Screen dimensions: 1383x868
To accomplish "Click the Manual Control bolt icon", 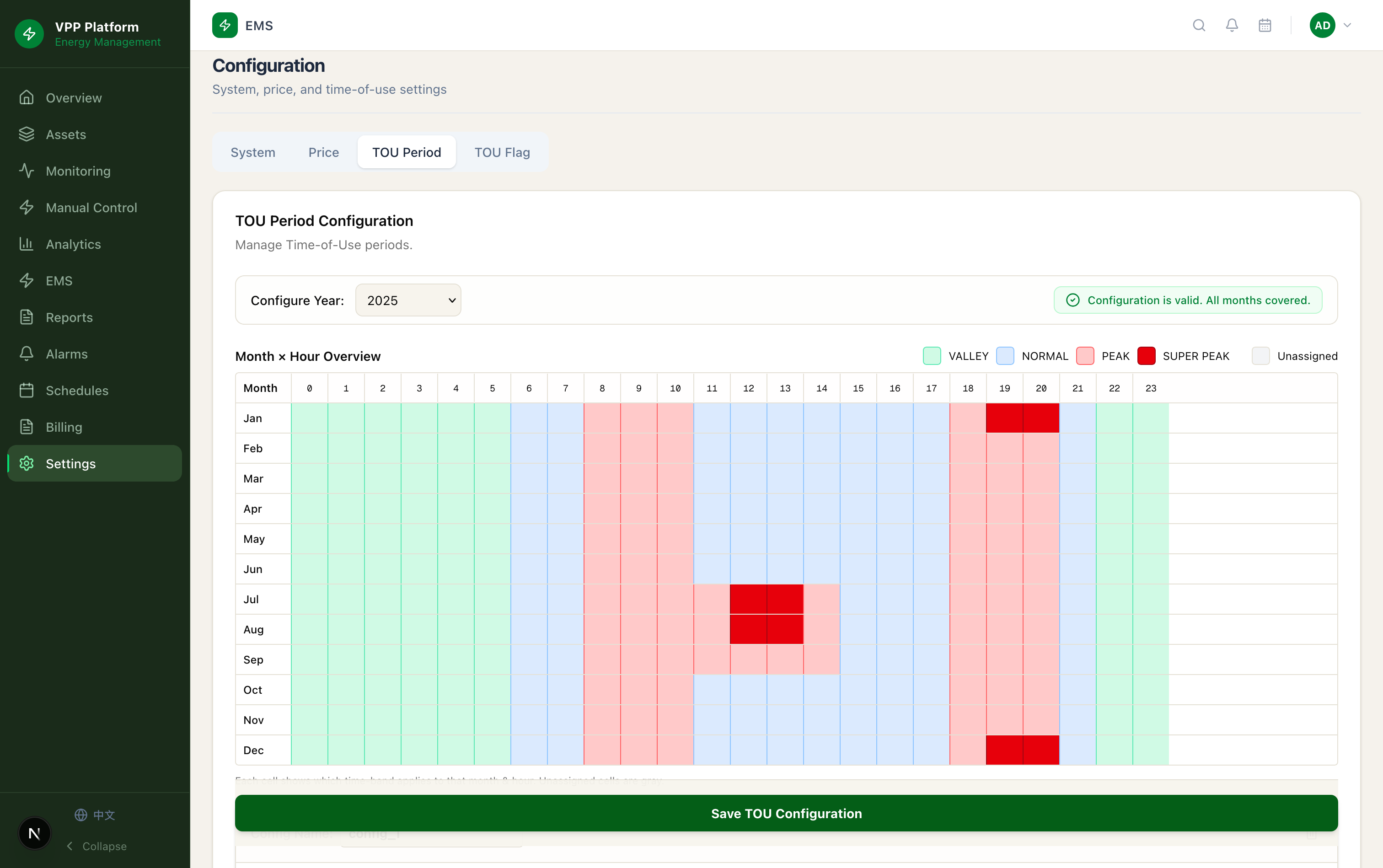I will point(27,207).
